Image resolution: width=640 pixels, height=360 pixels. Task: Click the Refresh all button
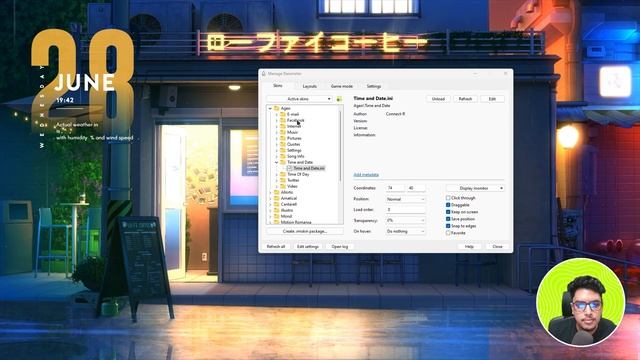coord(276,247)
